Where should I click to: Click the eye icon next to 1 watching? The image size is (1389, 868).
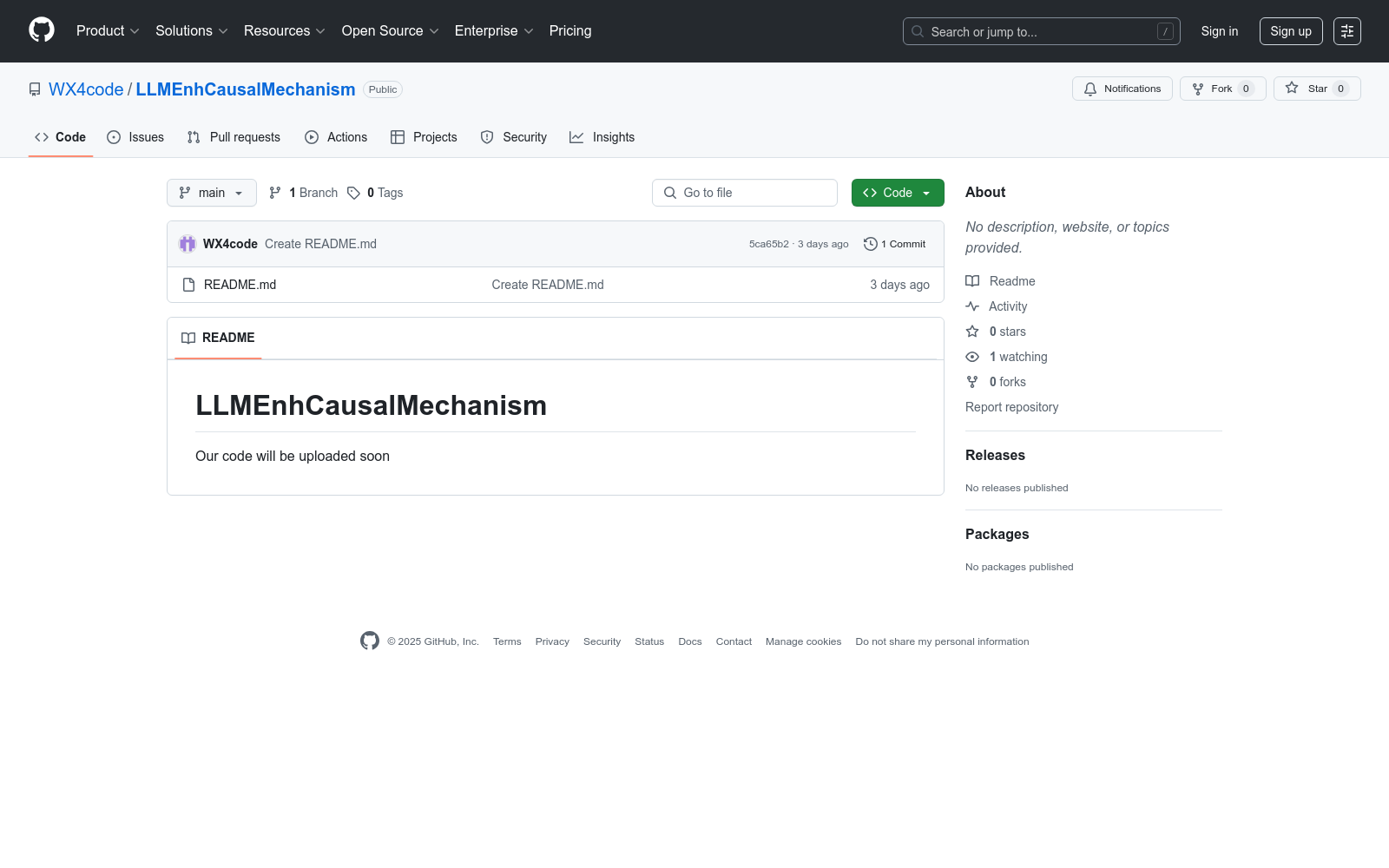tap(972, 357)
